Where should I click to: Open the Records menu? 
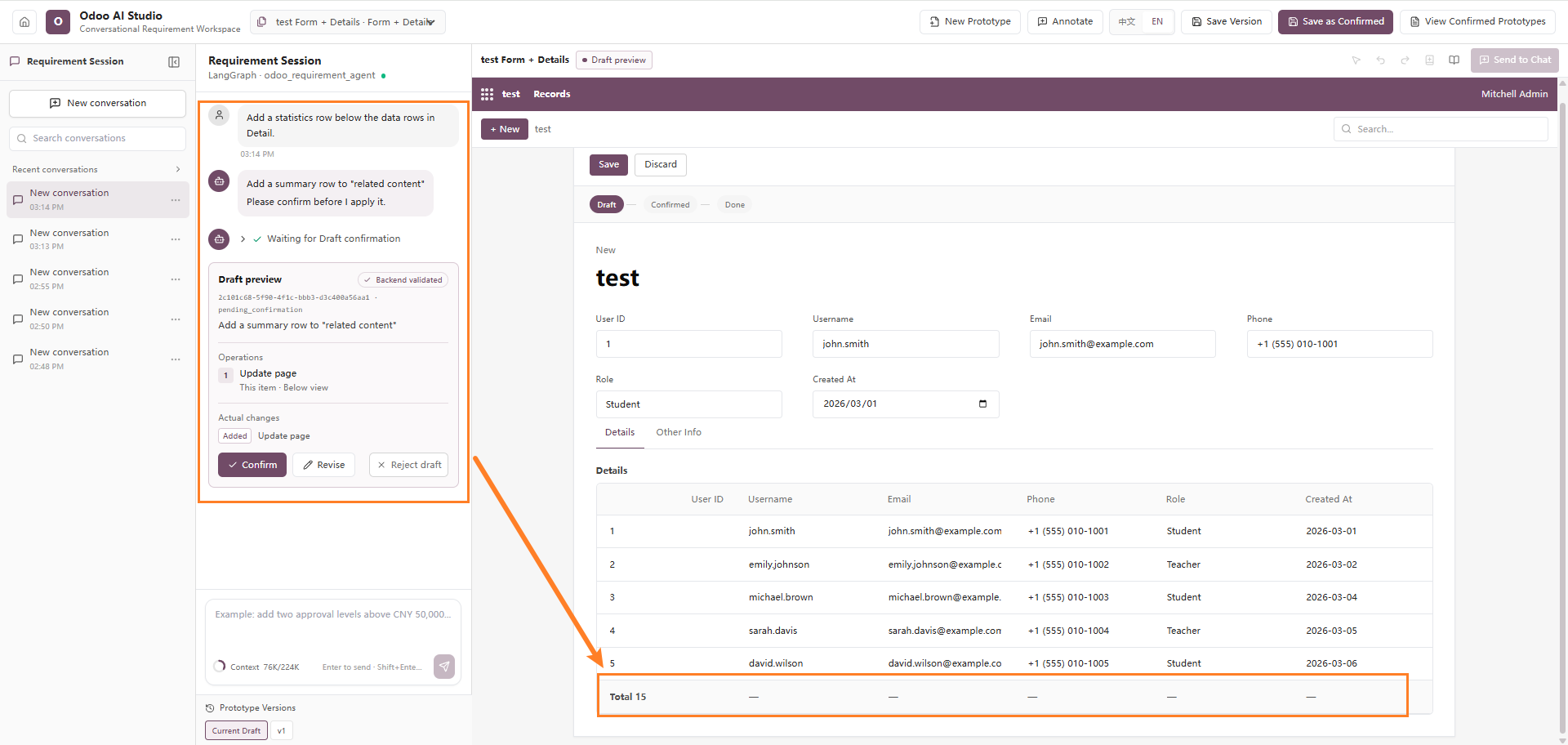[552, 94]
